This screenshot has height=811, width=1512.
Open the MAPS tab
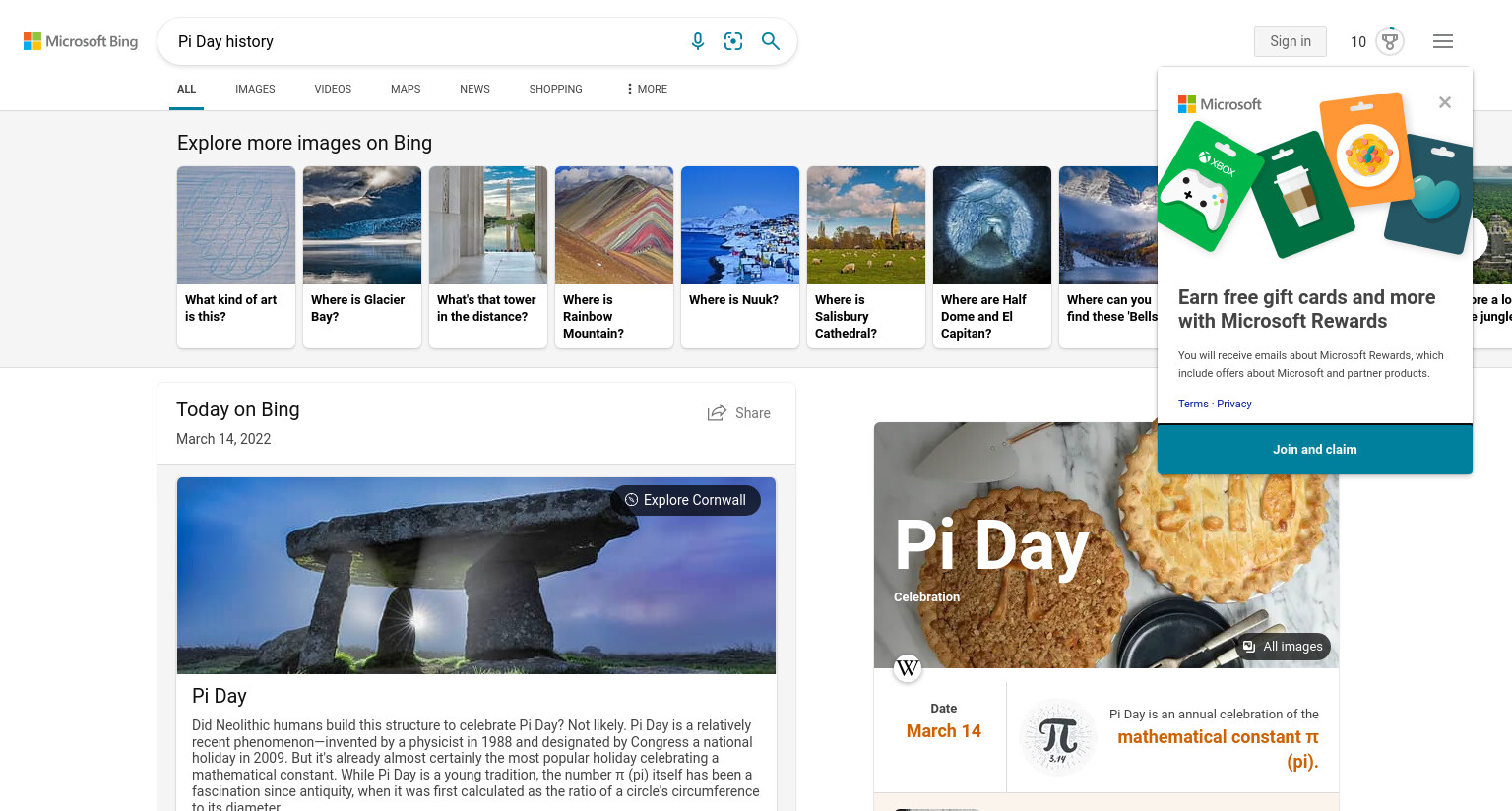coord(406,89)
